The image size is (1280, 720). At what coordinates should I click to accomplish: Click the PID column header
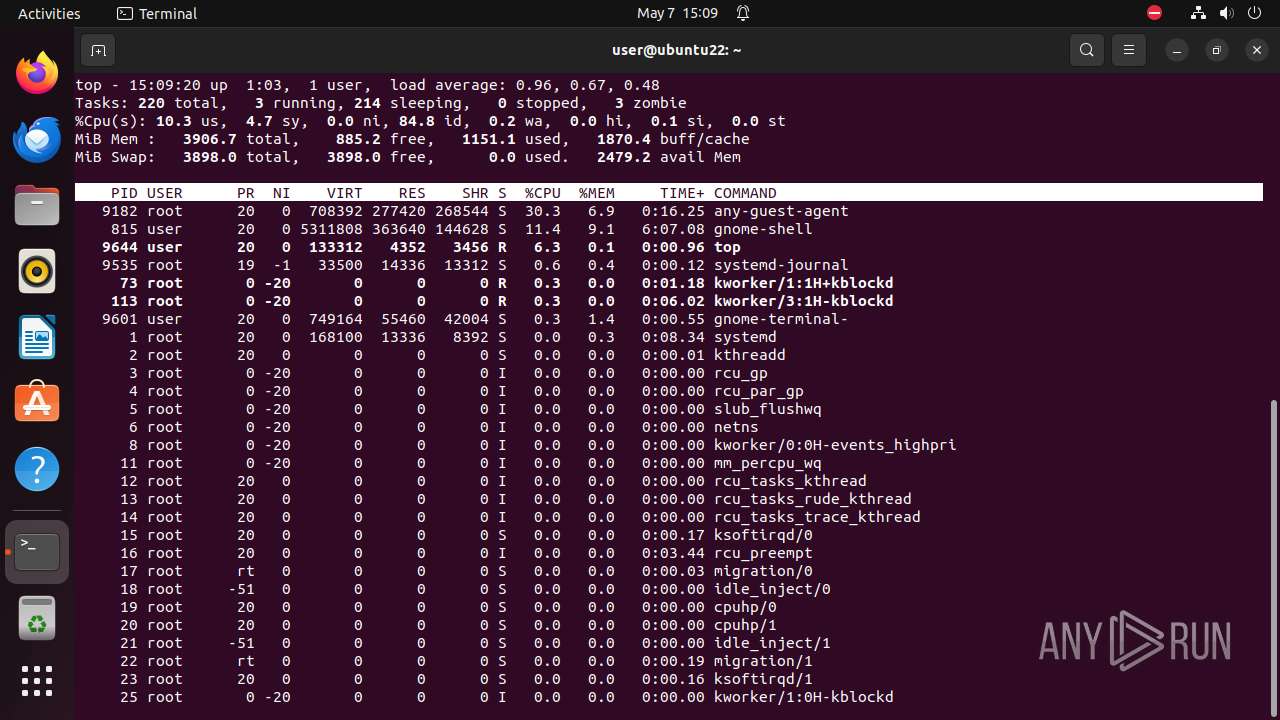click(124, 193)
